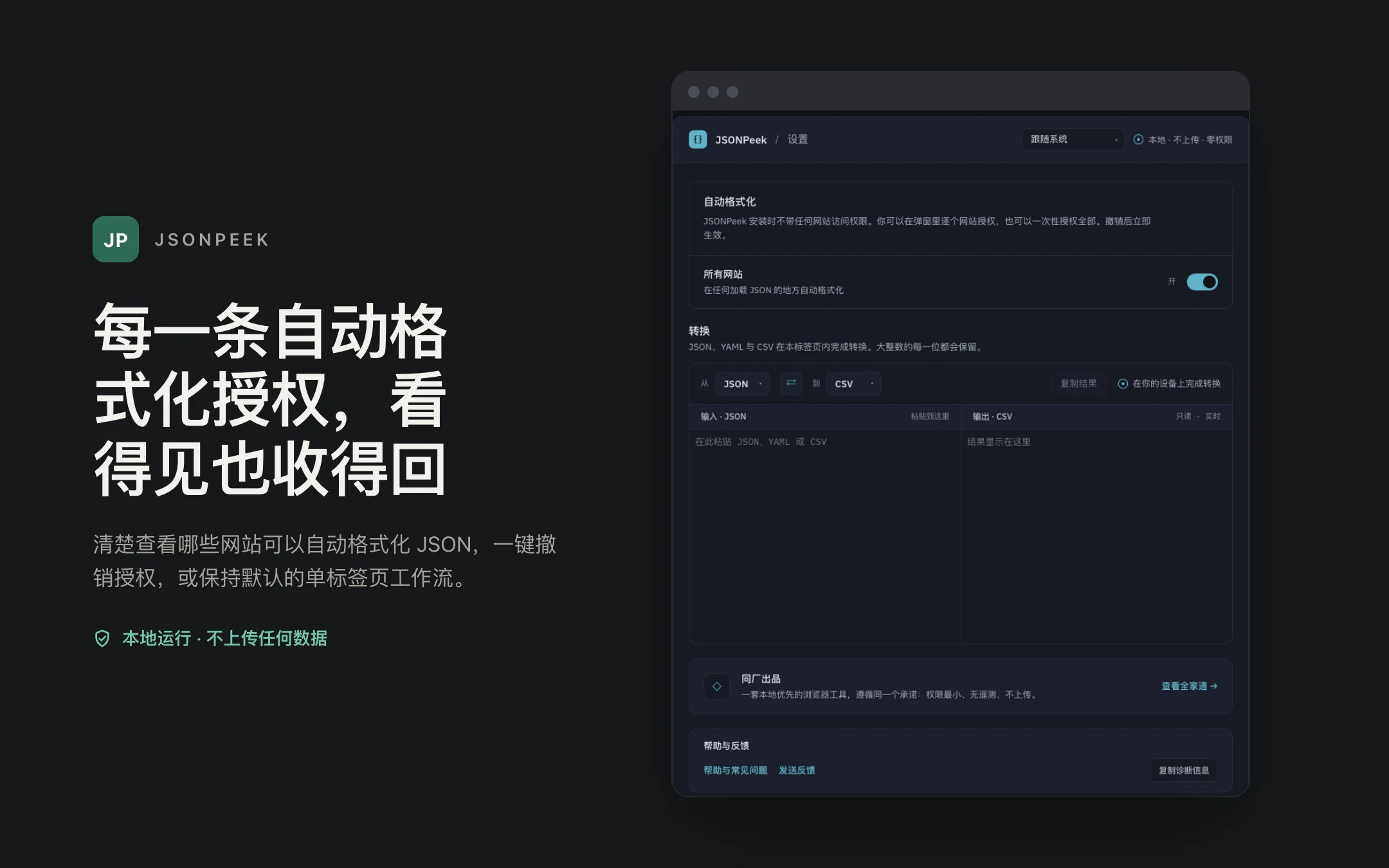Click the 转换 section heading

(699, 330)
